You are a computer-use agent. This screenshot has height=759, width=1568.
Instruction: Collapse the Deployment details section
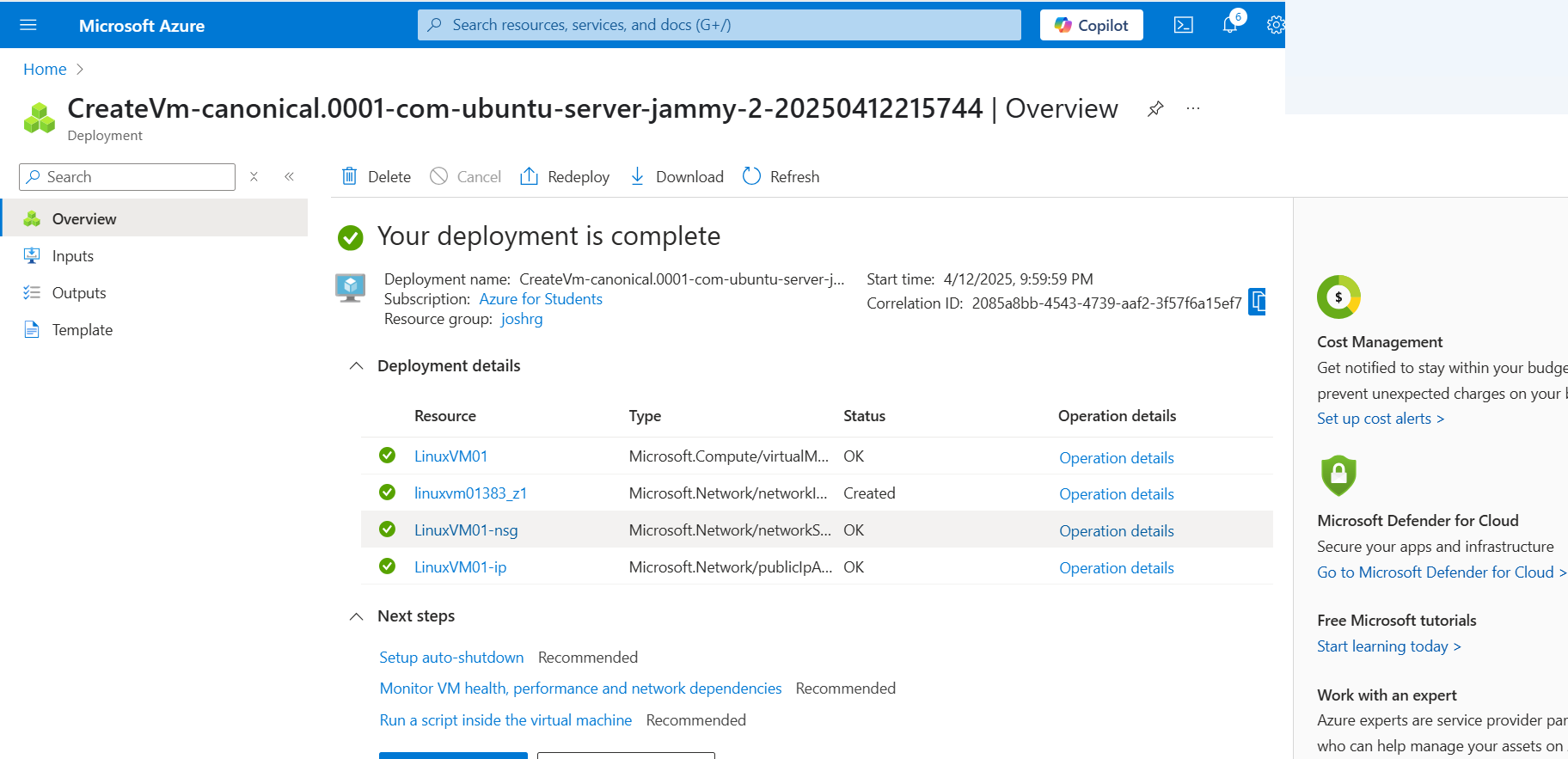pyautogui.click(x=356, y=366)
